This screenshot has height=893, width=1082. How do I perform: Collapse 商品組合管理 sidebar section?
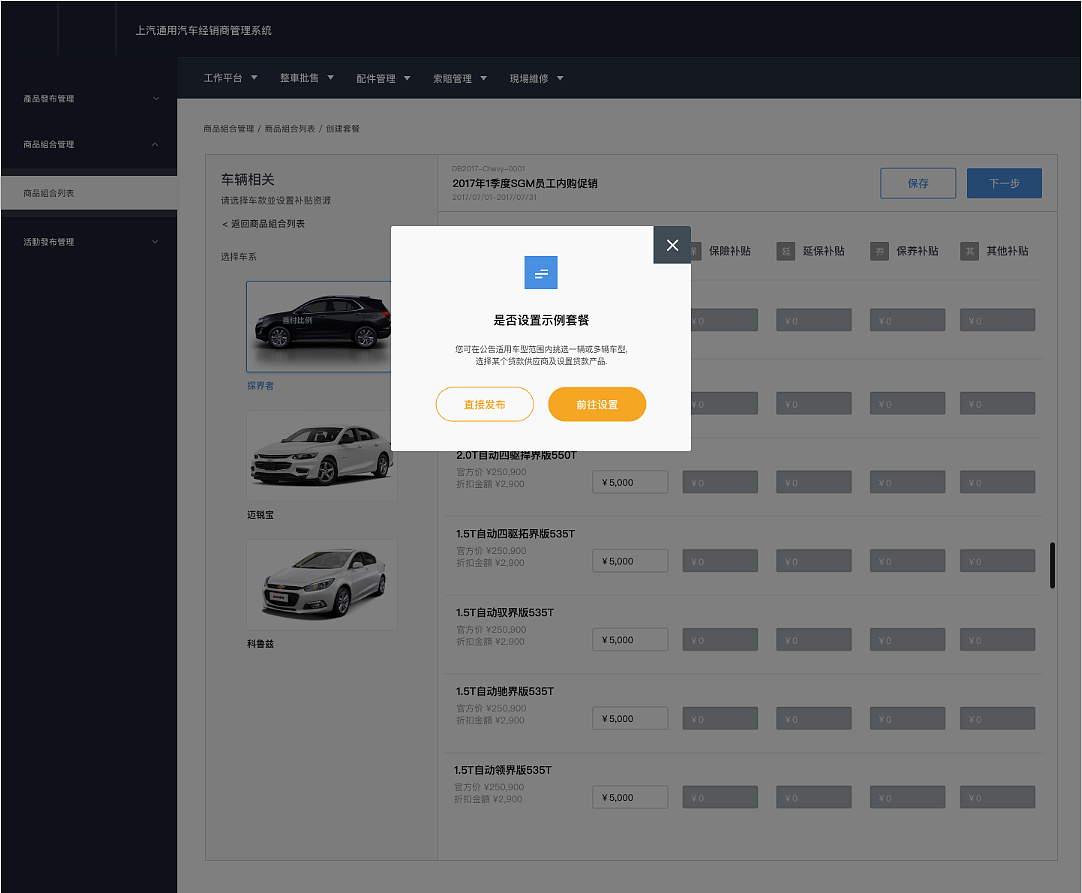point(89,144)
